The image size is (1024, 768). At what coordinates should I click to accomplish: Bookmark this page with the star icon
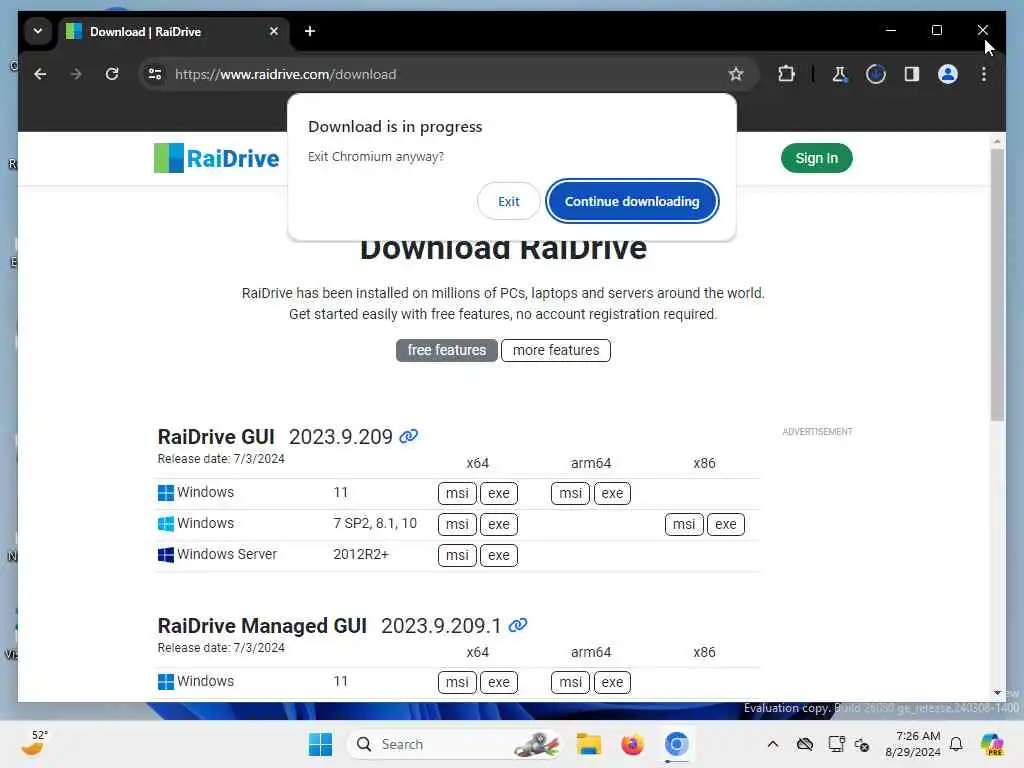pos(736,74)
